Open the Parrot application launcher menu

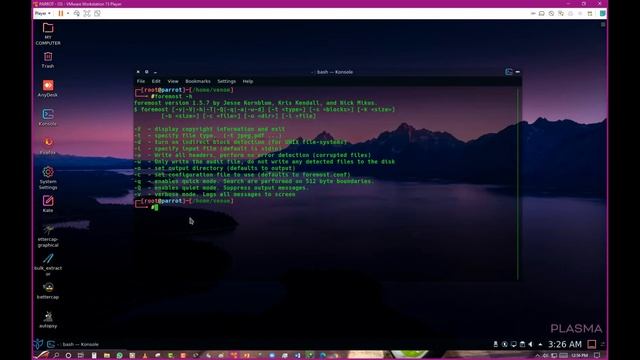click(x=38, y=344)
